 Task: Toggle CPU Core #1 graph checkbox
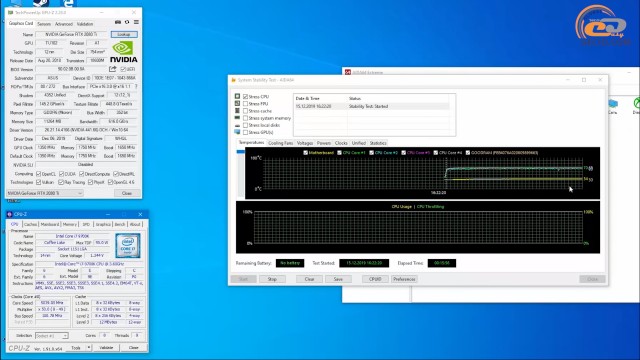339,153
